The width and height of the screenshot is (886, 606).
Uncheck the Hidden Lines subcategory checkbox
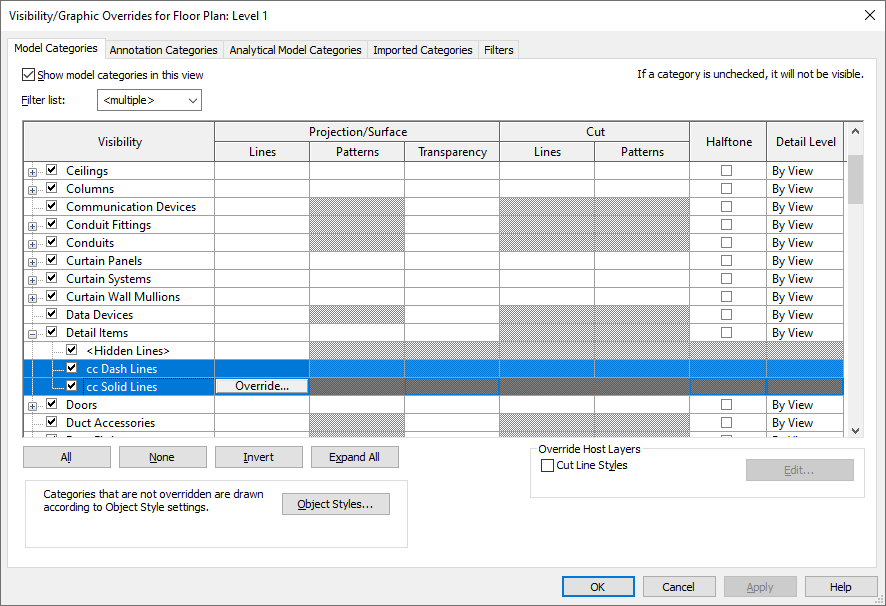coord(72,349)
